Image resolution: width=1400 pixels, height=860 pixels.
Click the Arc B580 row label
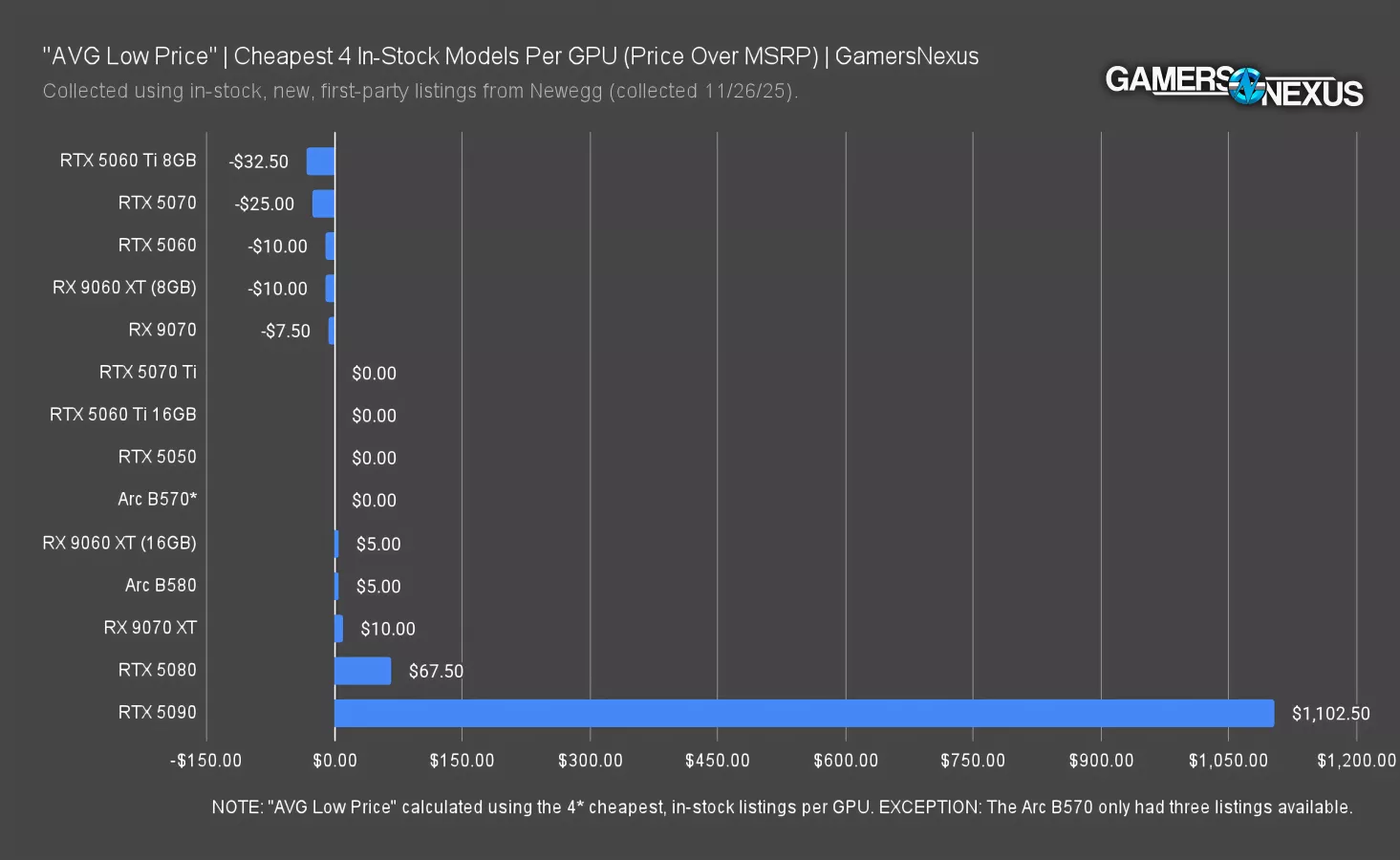point(161,585)
